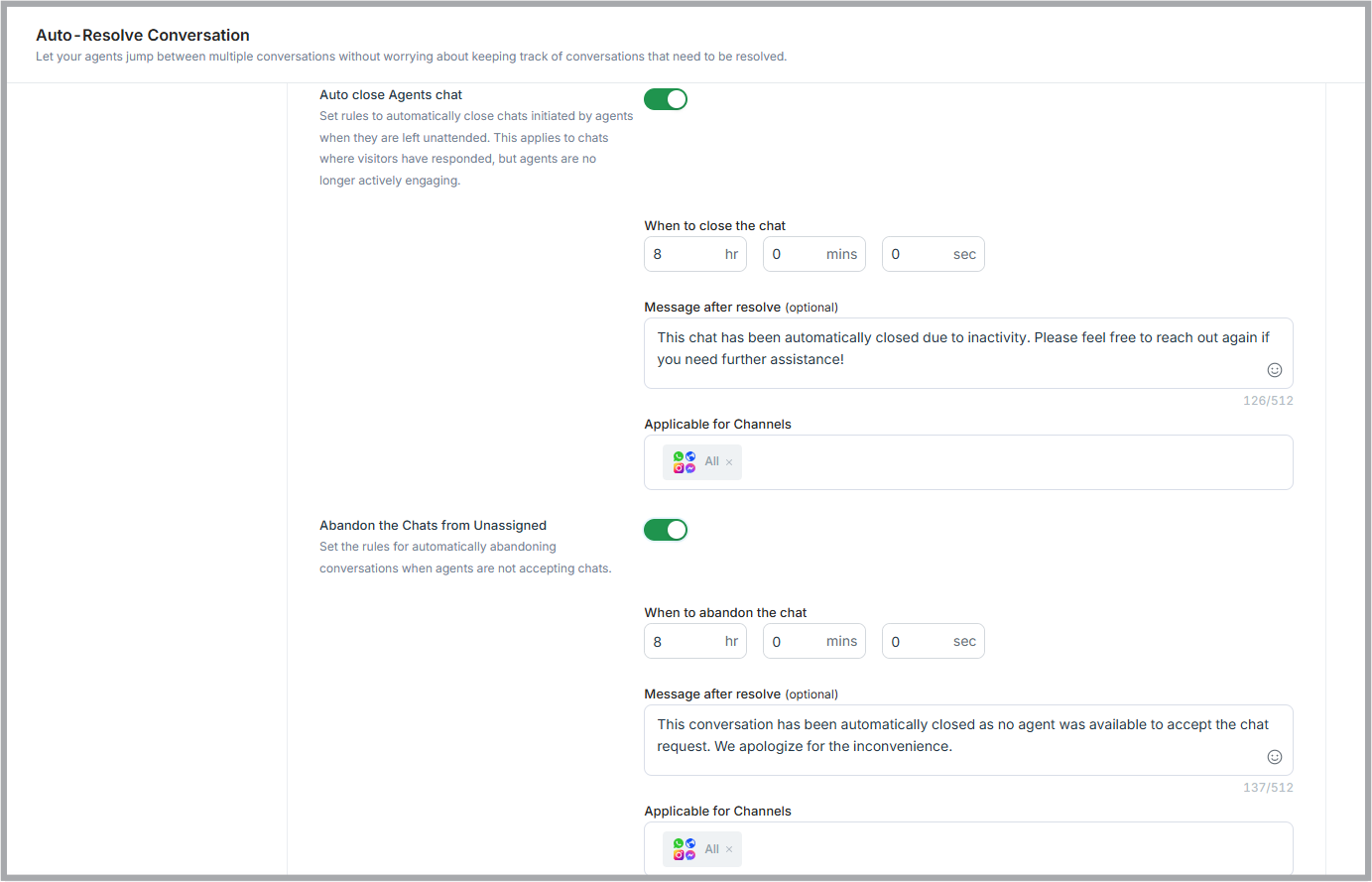The height and width of the screenshot is (882, 1372).
Task: Click the no agent available message text box
Action: pos(968,740)
